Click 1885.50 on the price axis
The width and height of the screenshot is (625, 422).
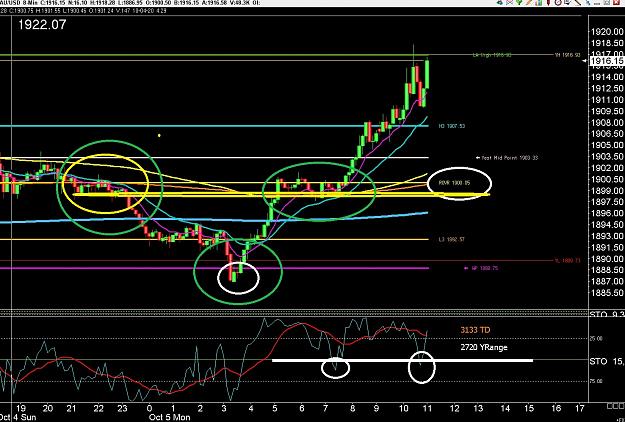(607, 292)
